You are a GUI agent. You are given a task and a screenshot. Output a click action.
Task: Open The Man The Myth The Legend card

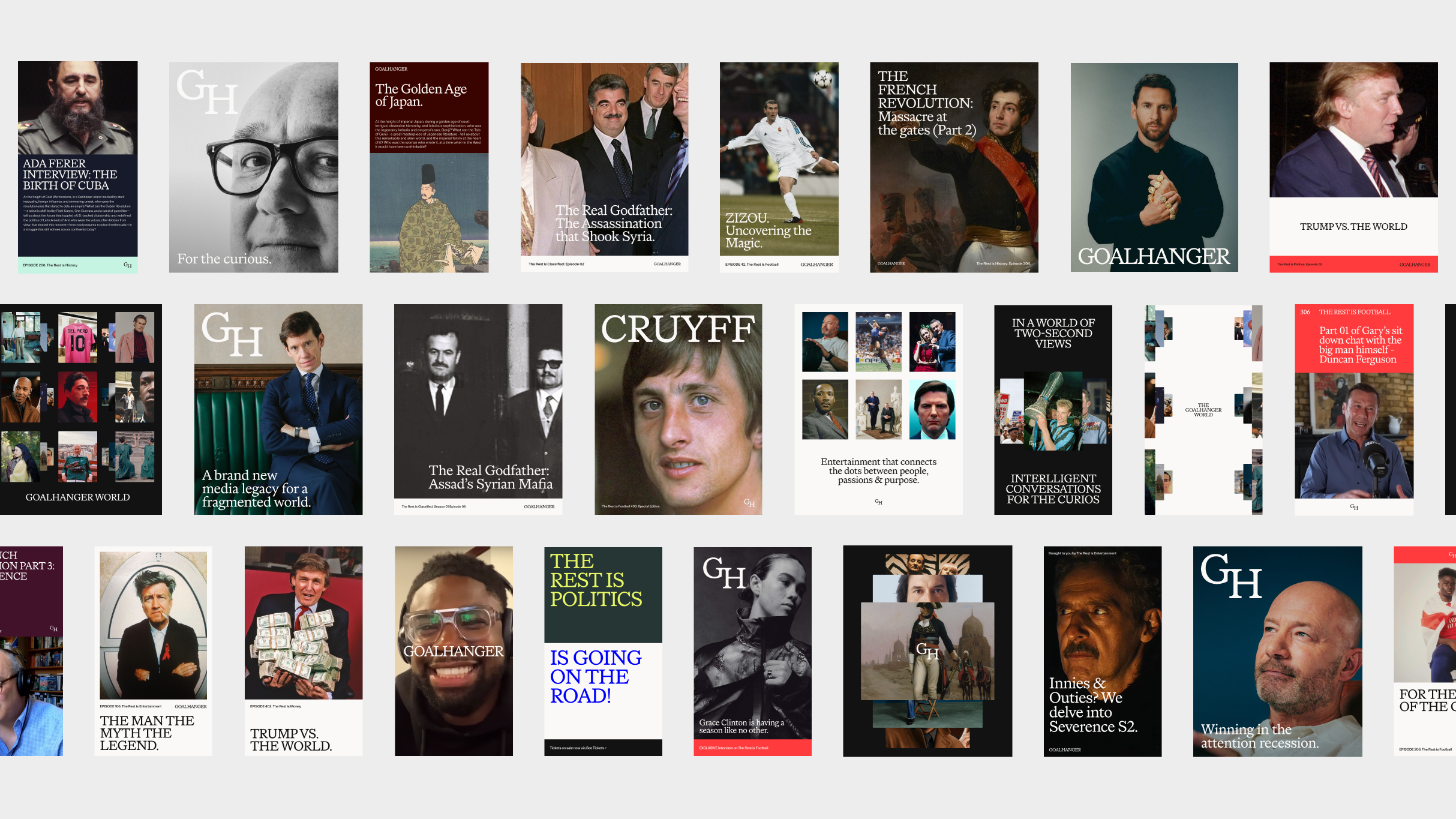(x=153, y=651)
